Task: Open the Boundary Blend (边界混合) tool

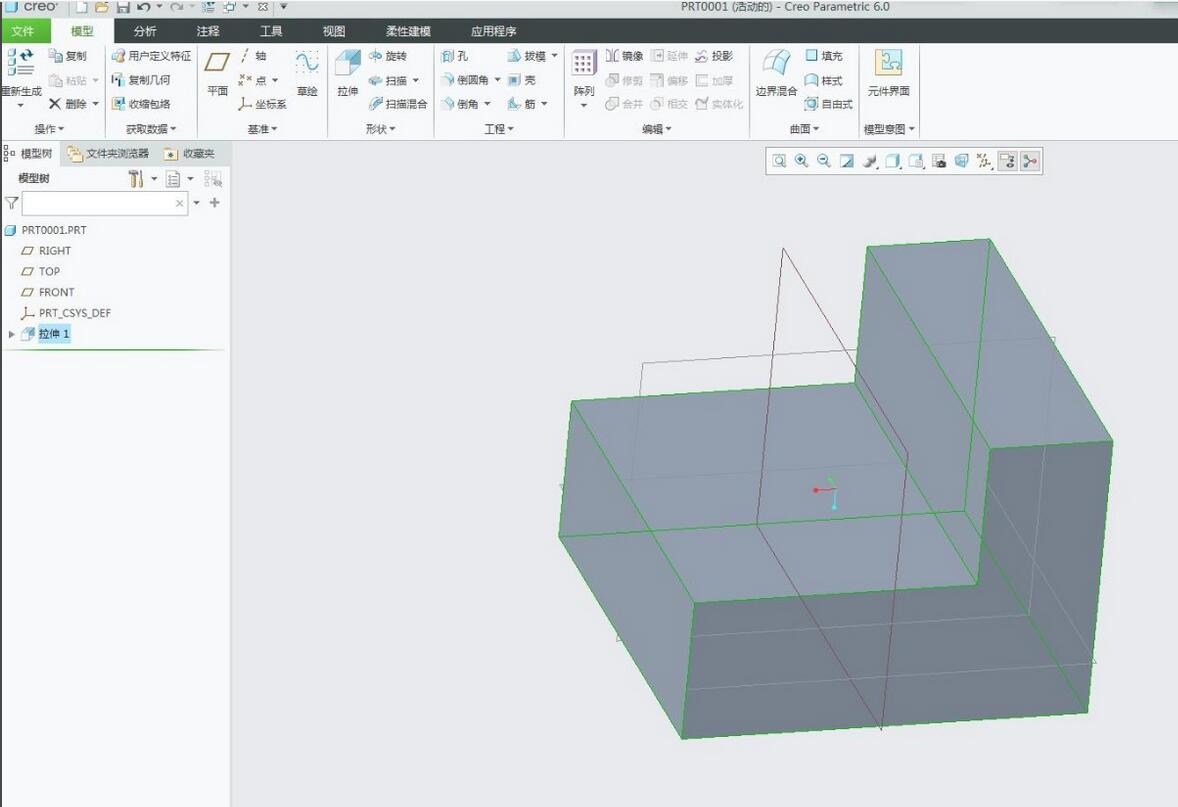Action: pyautogui.click(x=776, y=73)
